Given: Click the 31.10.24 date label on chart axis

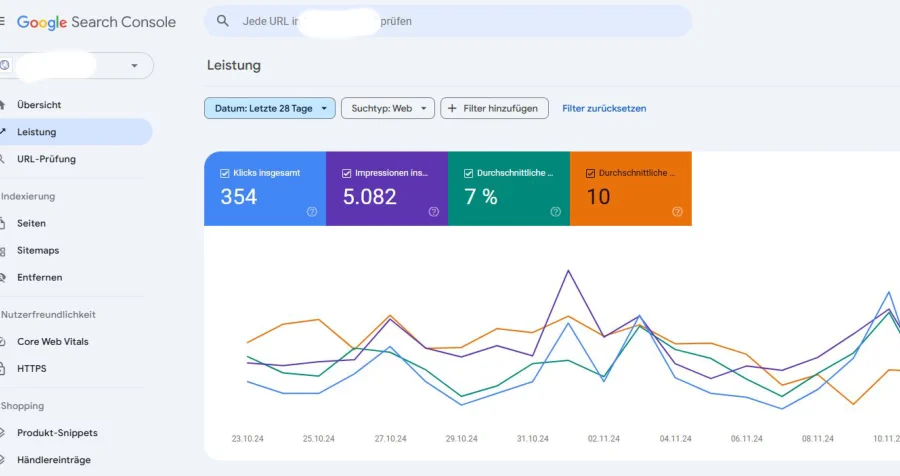Looking at the screenshot, I should 533,439.
